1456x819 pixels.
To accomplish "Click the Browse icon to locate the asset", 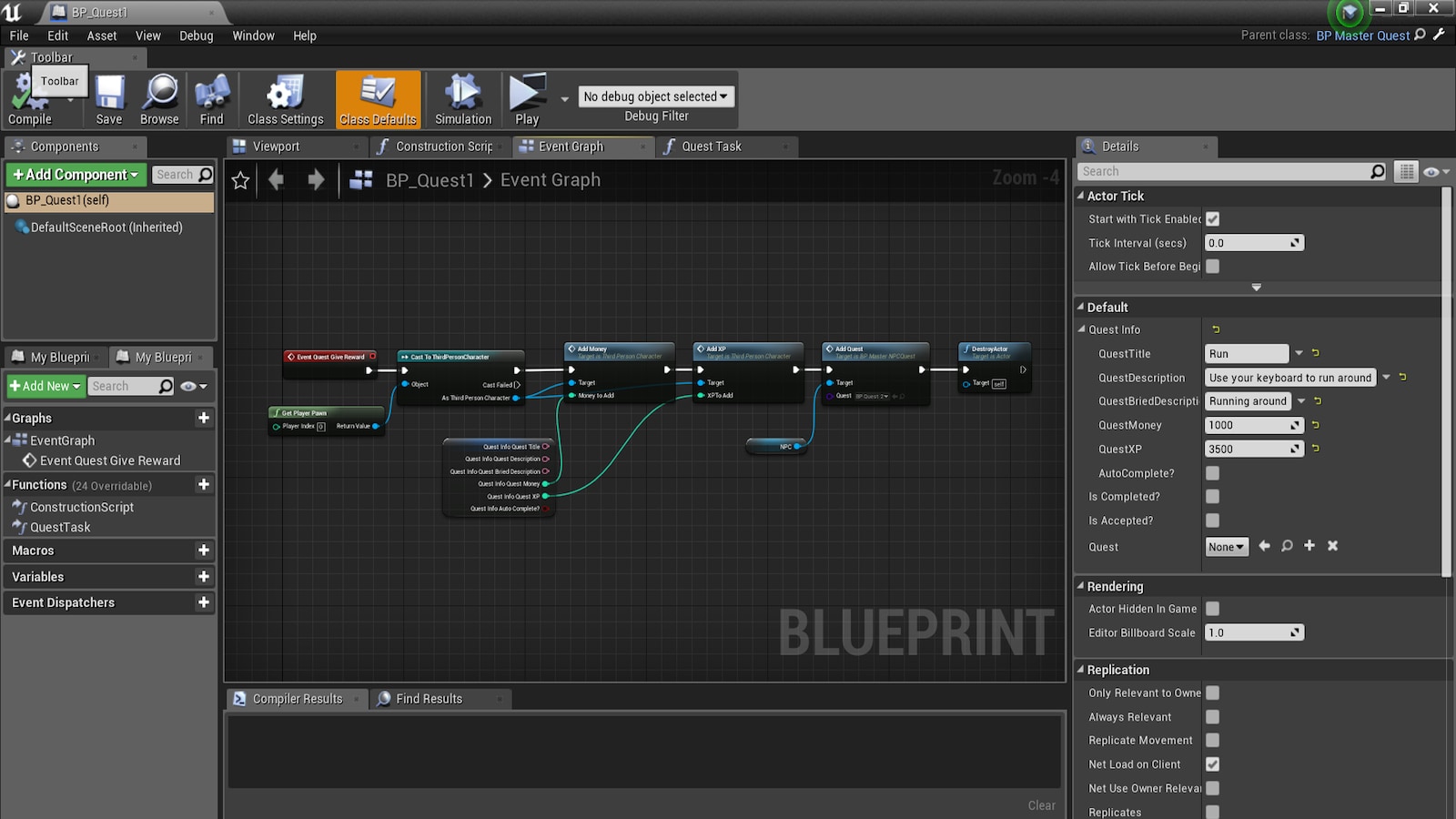I will [159, 100].
